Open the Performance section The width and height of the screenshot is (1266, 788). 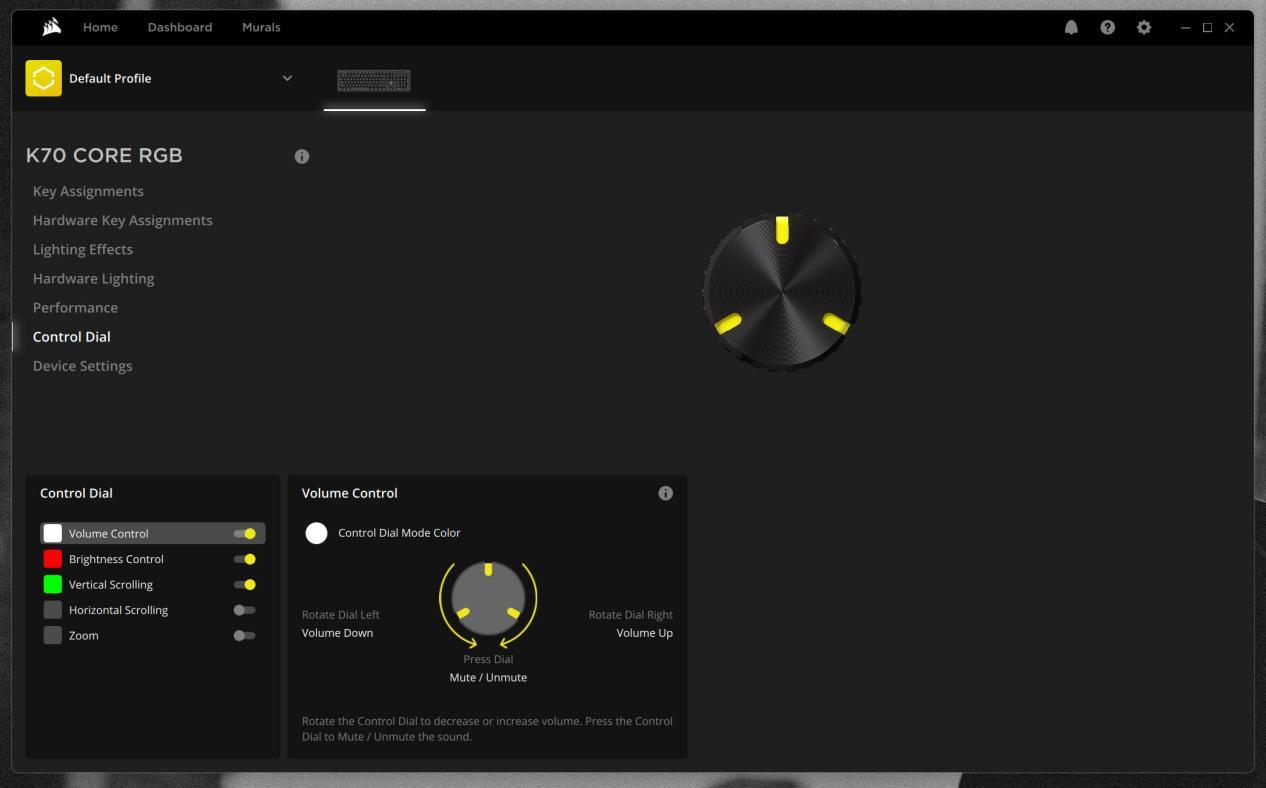(75, 307)
